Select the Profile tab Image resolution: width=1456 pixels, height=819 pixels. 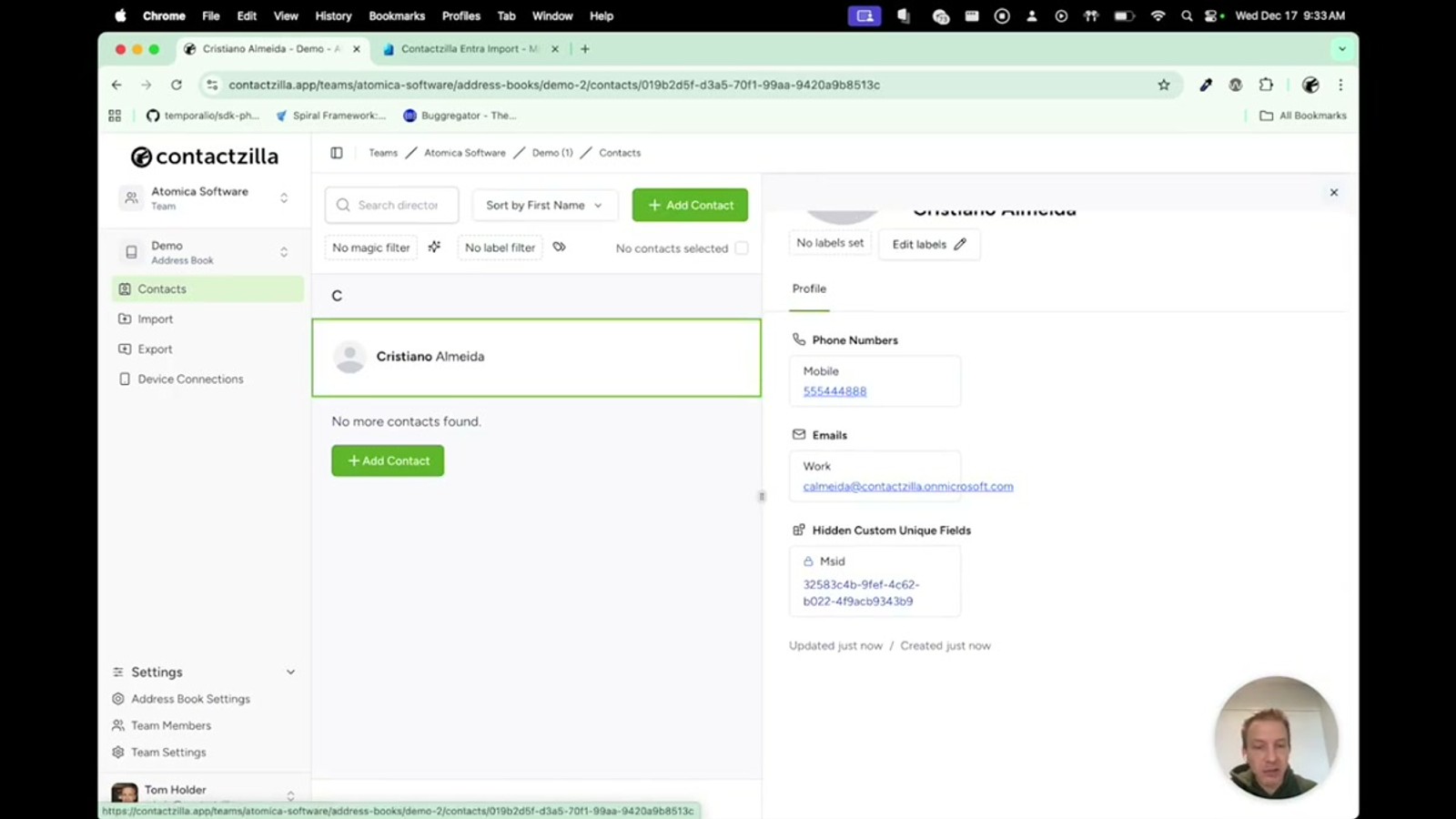[x=809, y=288]
